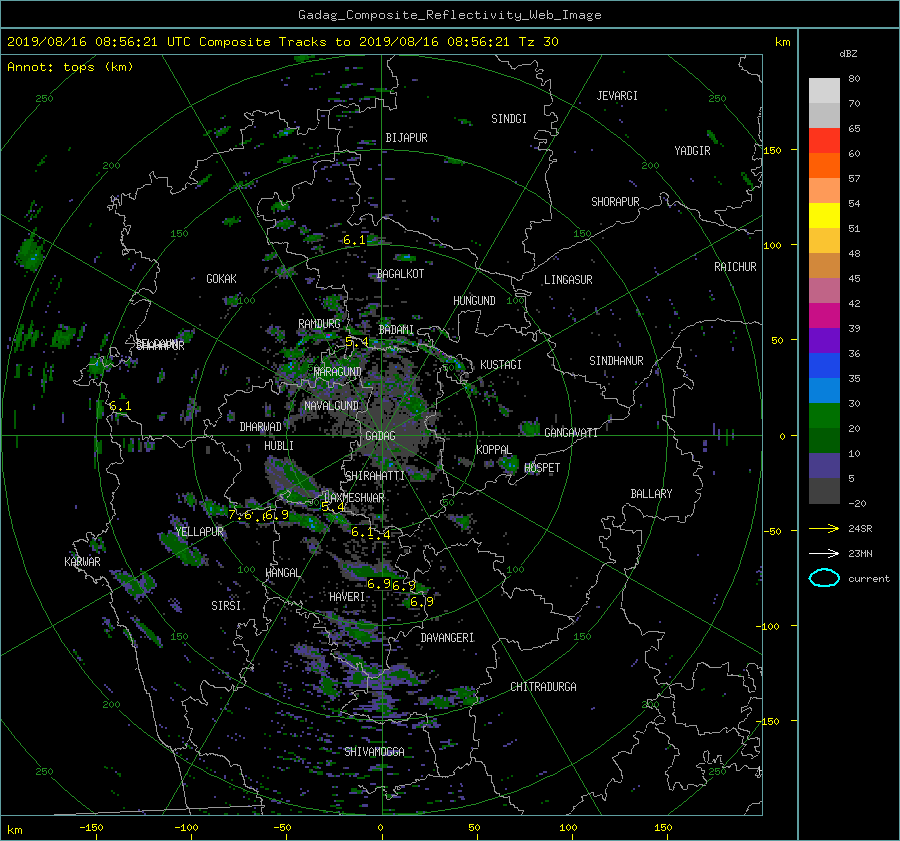Image resolution: width=900 pixels, height=841 pixels.
Task: Click the 5.4 top value near Badami
Action: pos(356,342)
